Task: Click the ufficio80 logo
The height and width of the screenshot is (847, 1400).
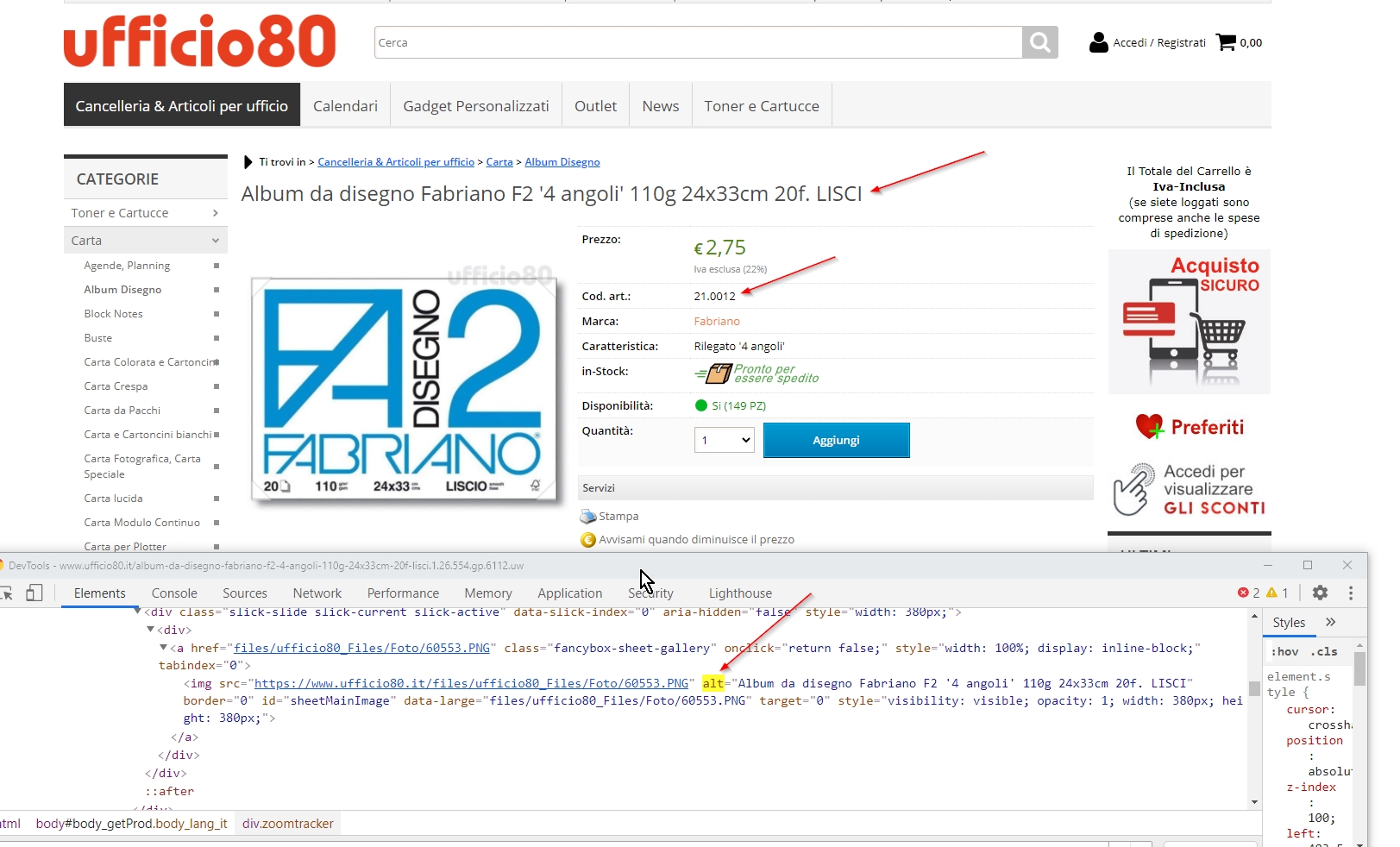Action: coord(199,41)
